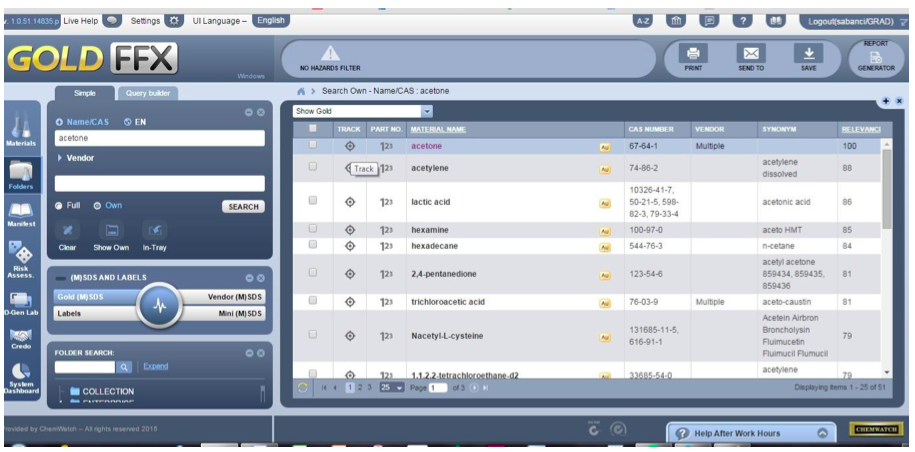Switch to the Query builder tab
Image resolution: width=915 pixels, height=452 pixels.
coord(148,93)
